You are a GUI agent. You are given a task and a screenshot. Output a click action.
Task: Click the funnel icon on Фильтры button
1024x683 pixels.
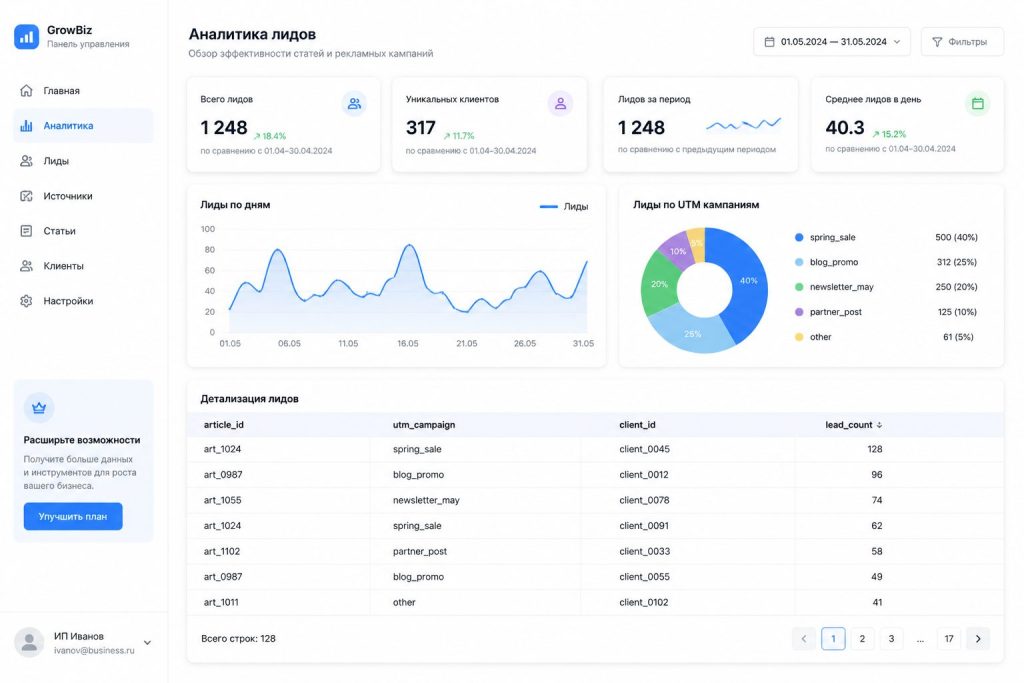click(x=937, y=42)
